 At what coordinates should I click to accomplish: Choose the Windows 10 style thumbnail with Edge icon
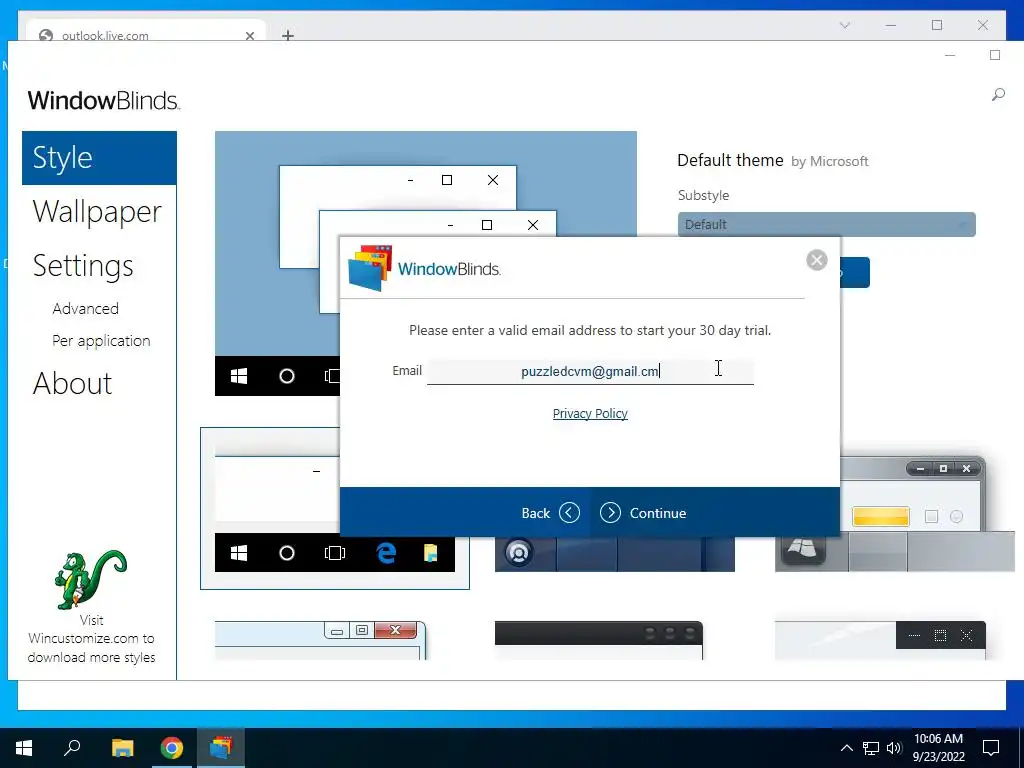click(x=334, y=508)
